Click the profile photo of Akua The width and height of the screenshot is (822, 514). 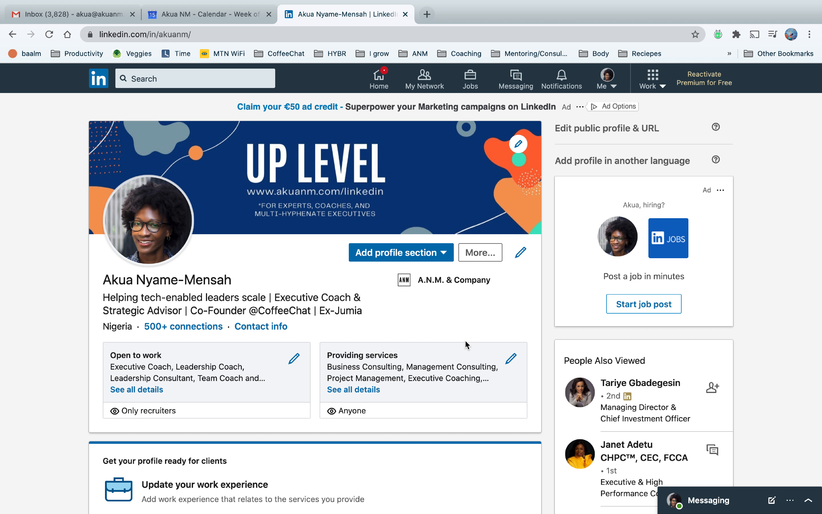click(149, 220)
